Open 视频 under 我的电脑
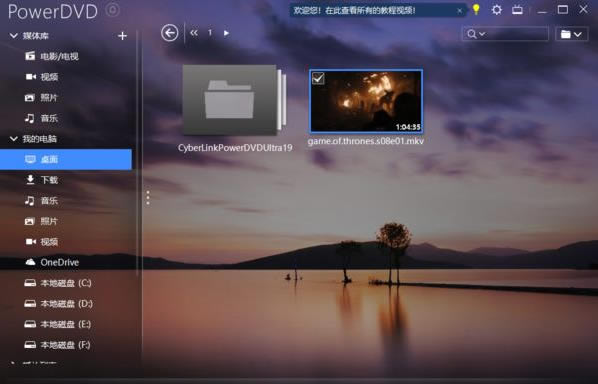The width and height of the screenshot is (598, 384). tap(41, 242)
